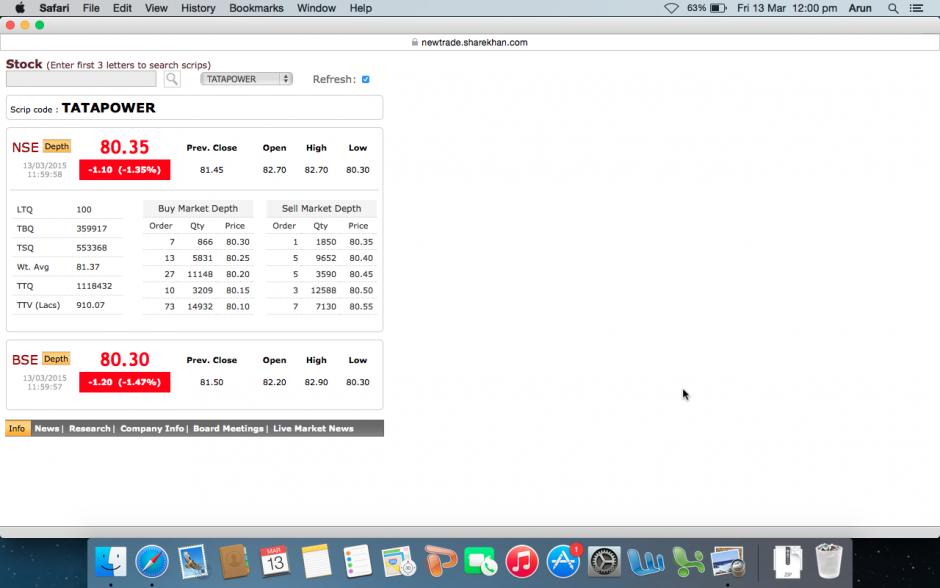Click the Buy Market Depth header

(198, 209)
